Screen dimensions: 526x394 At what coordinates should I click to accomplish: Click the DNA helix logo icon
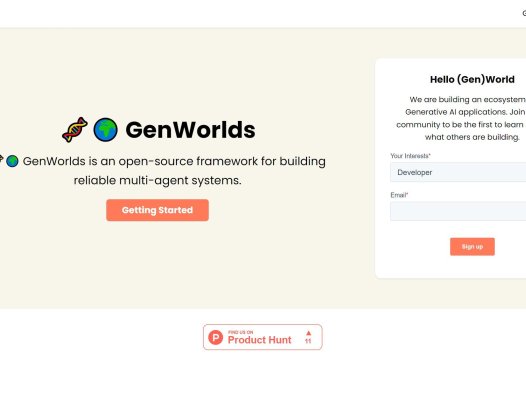(x=75, y=129)
